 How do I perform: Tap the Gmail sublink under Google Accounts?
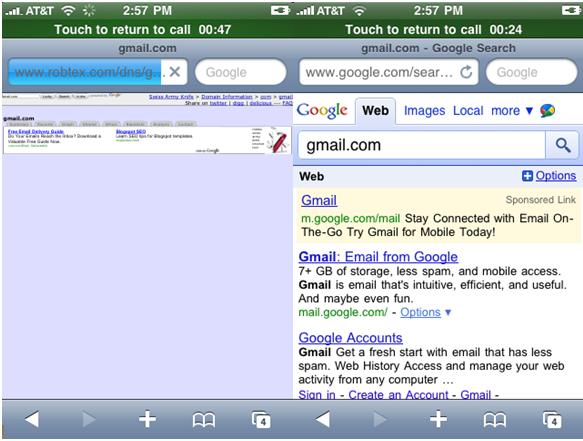(476, 394)
